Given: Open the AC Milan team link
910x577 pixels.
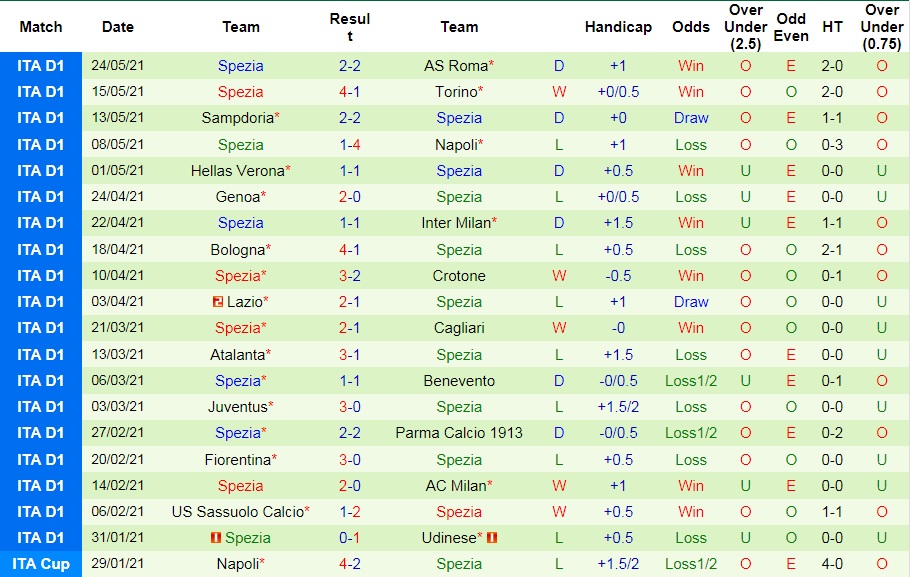Looking at the screenshot, I should [455, 486].
